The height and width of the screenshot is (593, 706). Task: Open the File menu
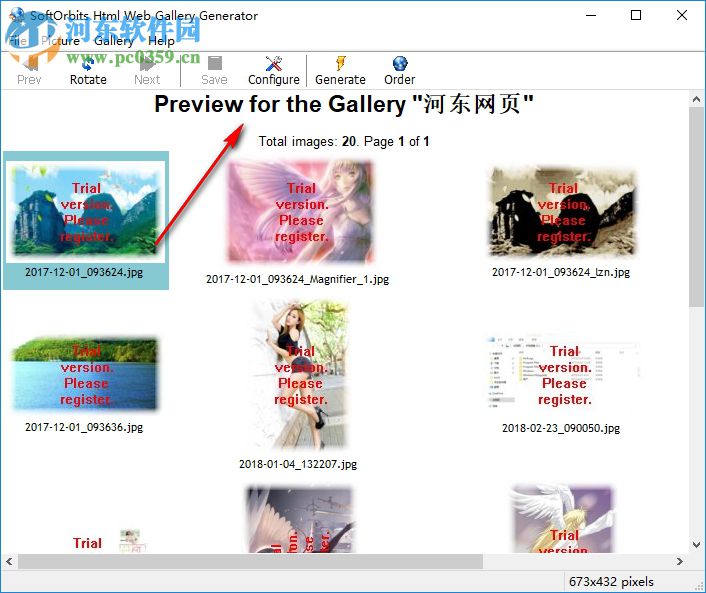(x=18, y=41)
